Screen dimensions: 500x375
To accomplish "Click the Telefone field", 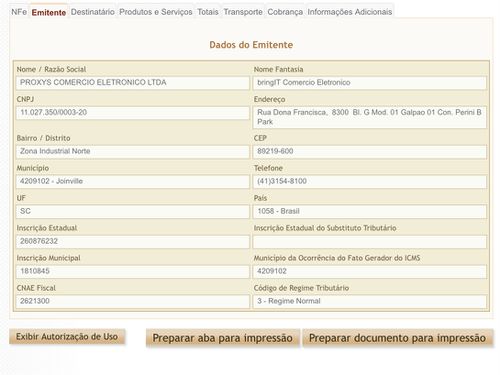I will (x=370, y=181).
